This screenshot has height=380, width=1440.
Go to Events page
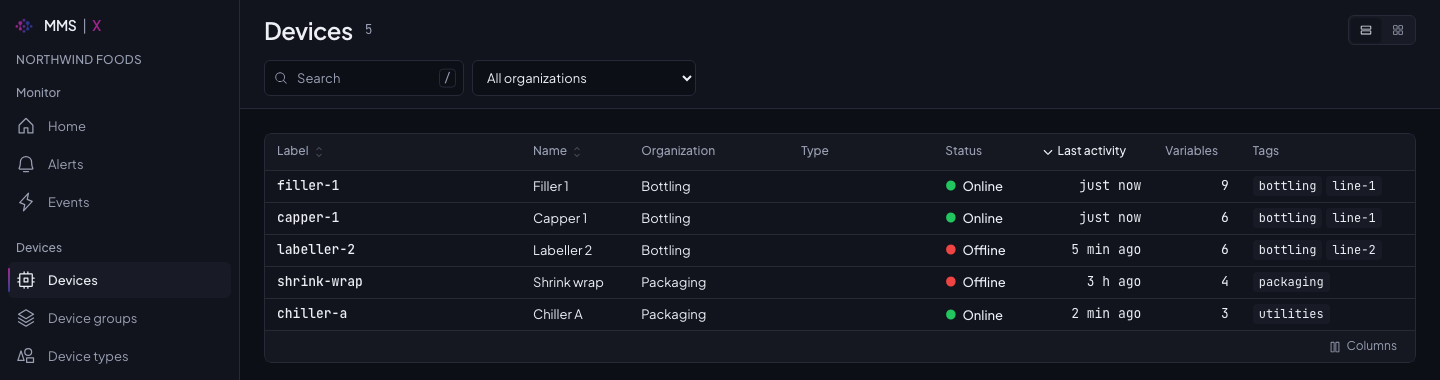(119, 203)
